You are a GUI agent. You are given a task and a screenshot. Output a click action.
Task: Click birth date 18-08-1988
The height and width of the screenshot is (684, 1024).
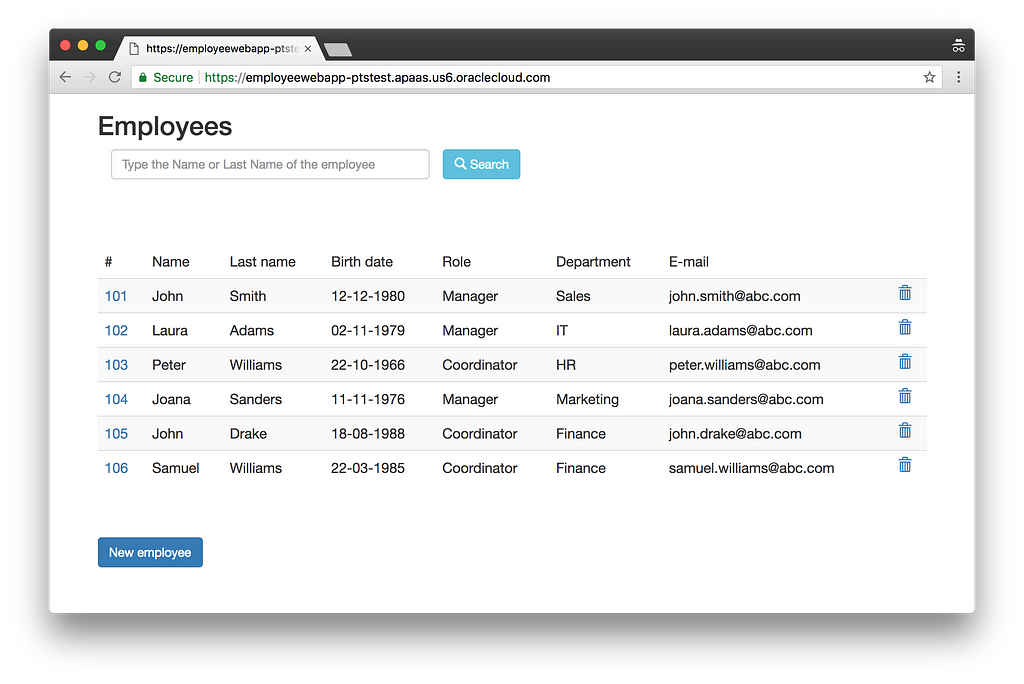(x=368, y=434)
